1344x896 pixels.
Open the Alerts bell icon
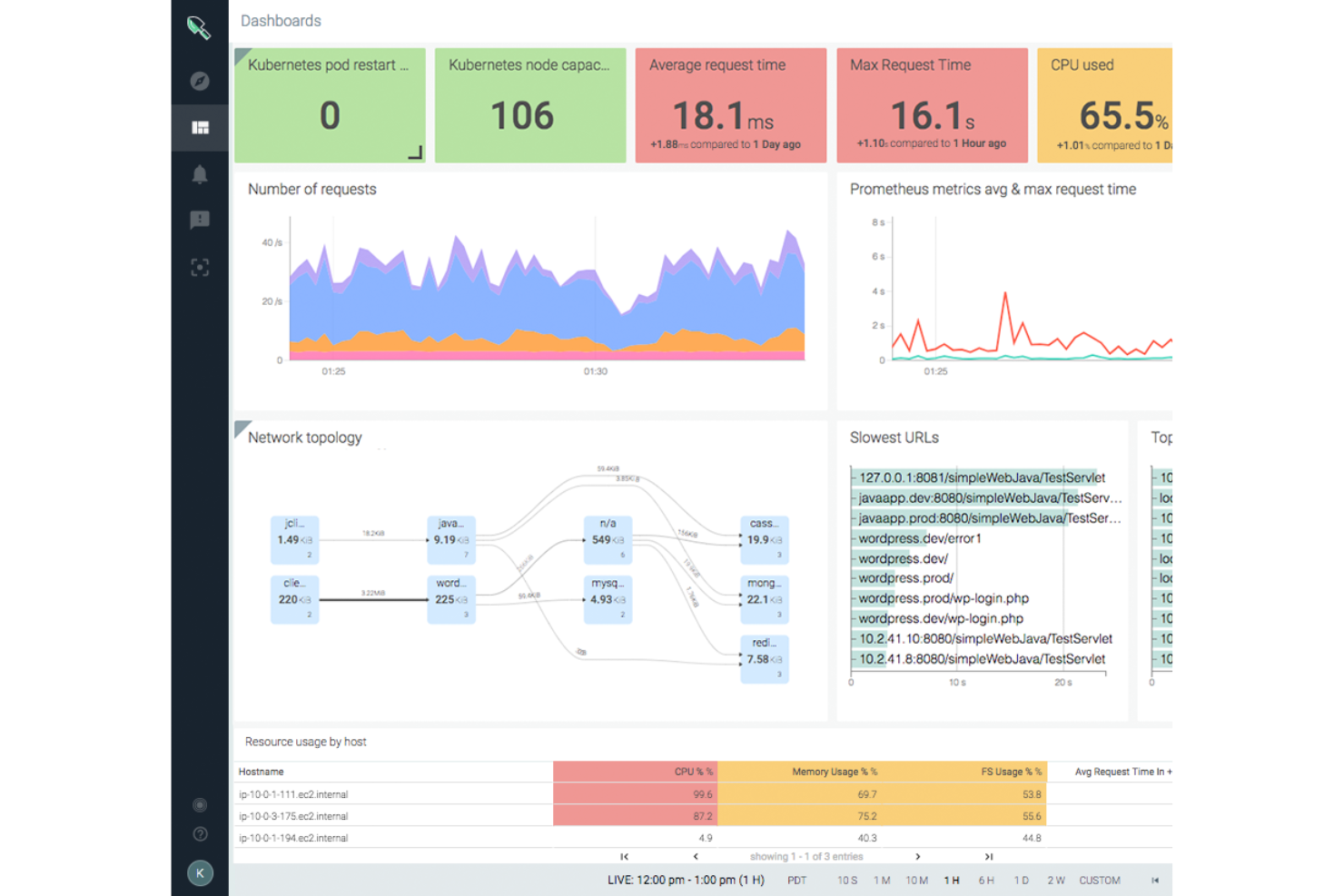coord(200,172)
